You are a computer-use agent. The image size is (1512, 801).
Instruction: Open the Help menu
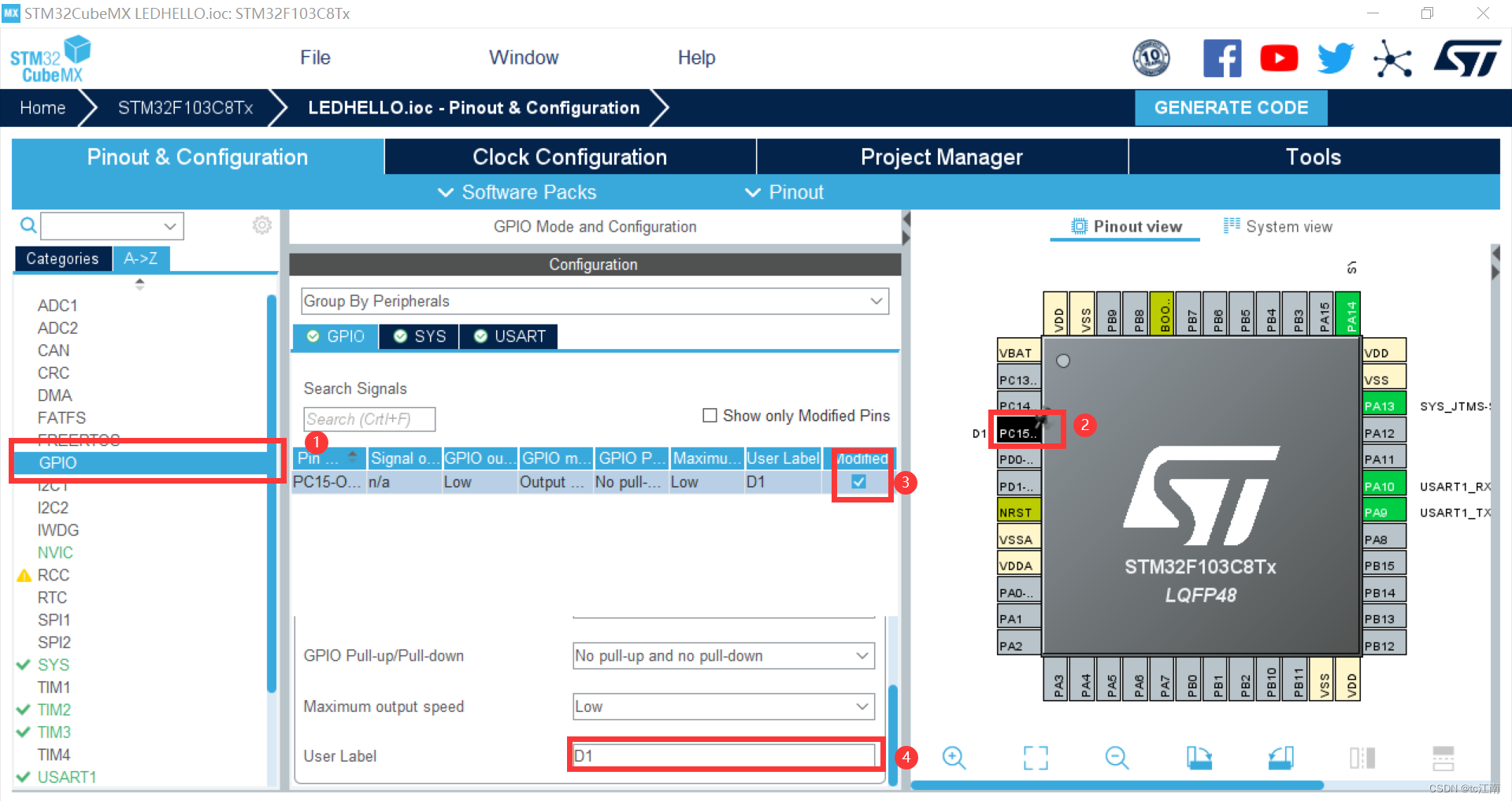click(697, 57)
